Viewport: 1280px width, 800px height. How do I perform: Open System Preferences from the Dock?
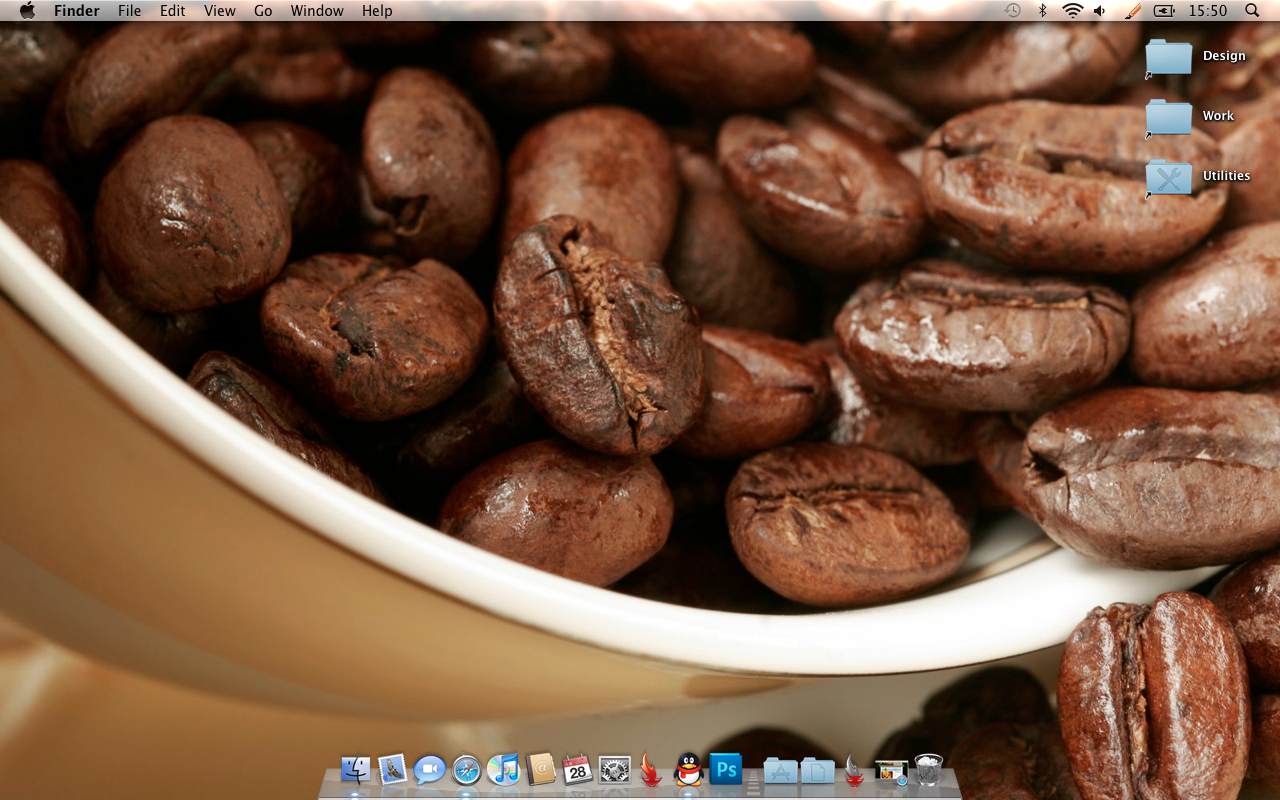coord(614,769)
